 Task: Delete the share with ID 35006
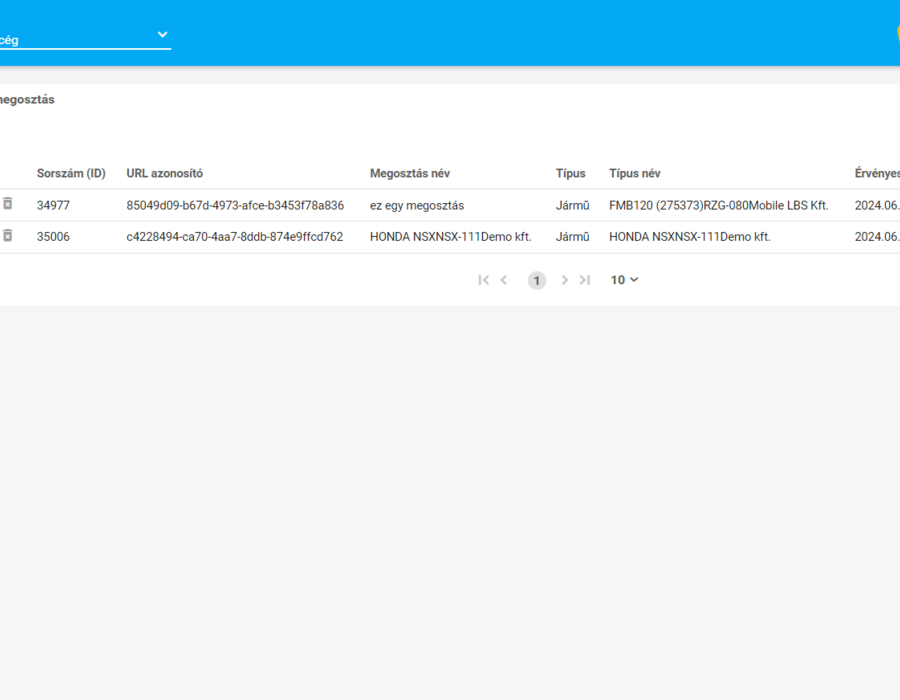[7, 235]
